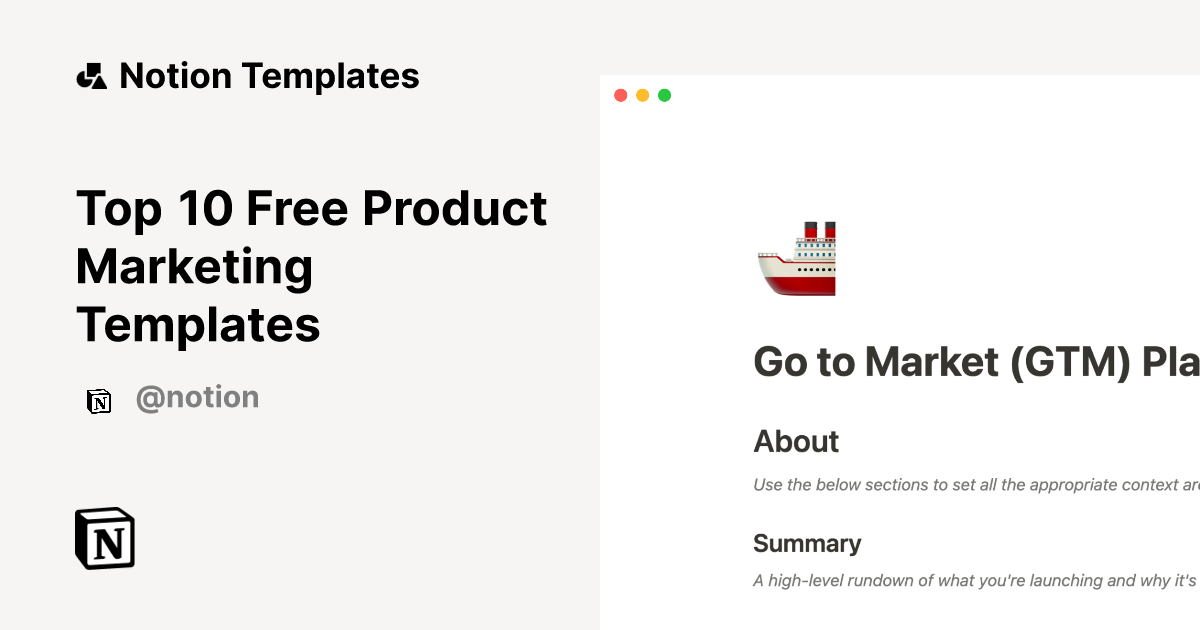The width and height of the screenshot is (1200, 630).
Task: Select 'Templates' on the headline's last line
Action: pos(198,324)
